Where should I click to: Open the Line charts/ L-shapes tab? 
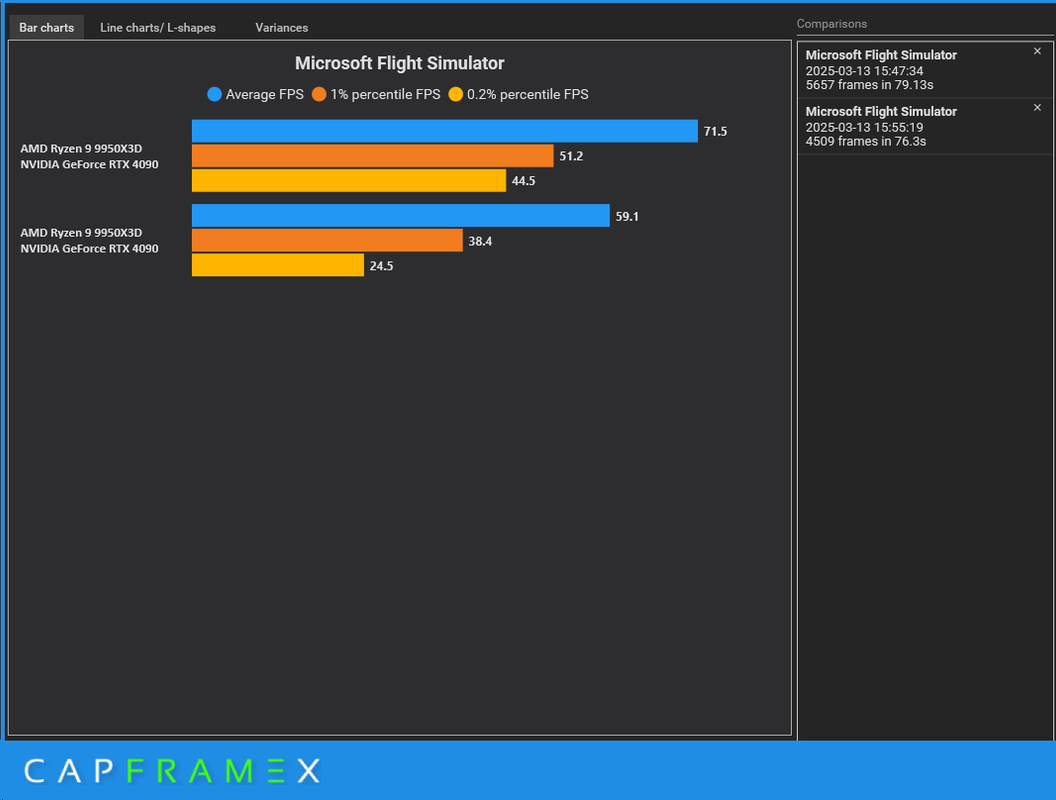158,28
